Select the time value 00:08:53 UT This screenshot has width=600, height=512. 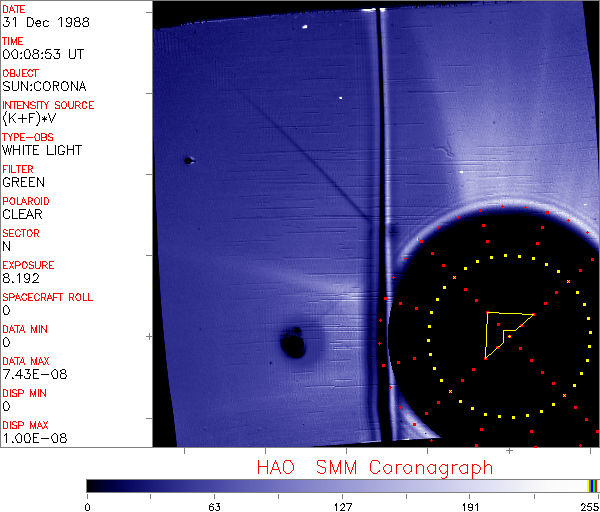coord(43,54)
